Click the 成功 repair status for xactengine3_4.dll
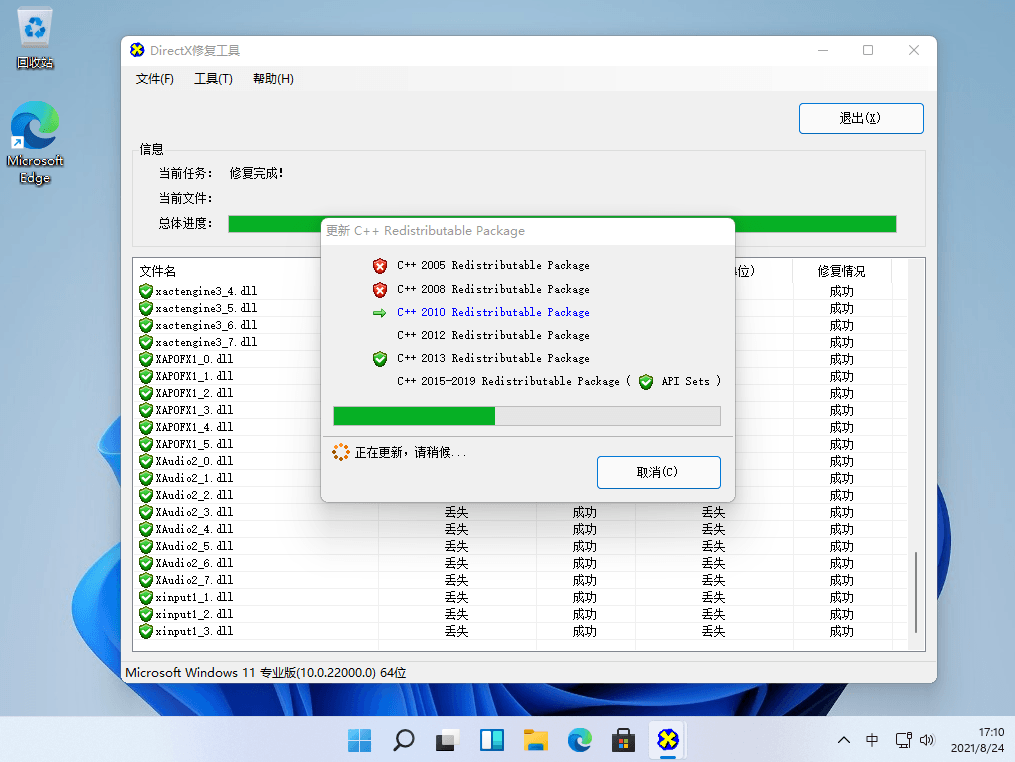This screenshot has width=1015, height=762. pos(842,291)
